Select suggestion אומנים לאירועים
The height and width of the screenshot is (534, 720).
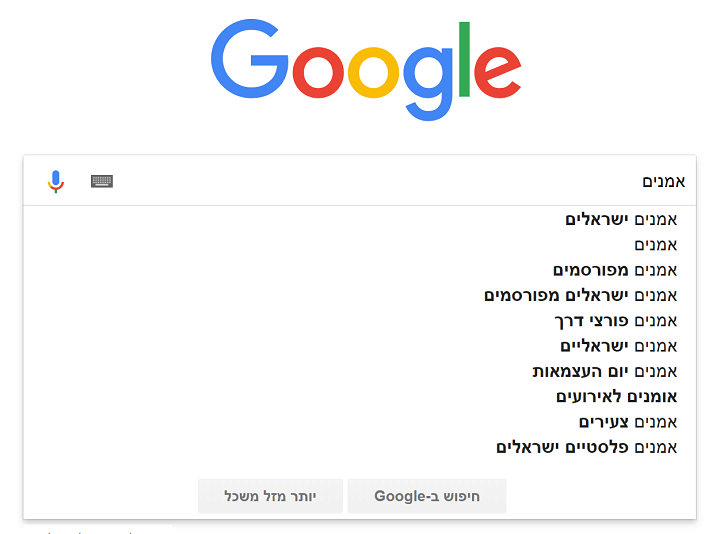(x=360, y=396)
